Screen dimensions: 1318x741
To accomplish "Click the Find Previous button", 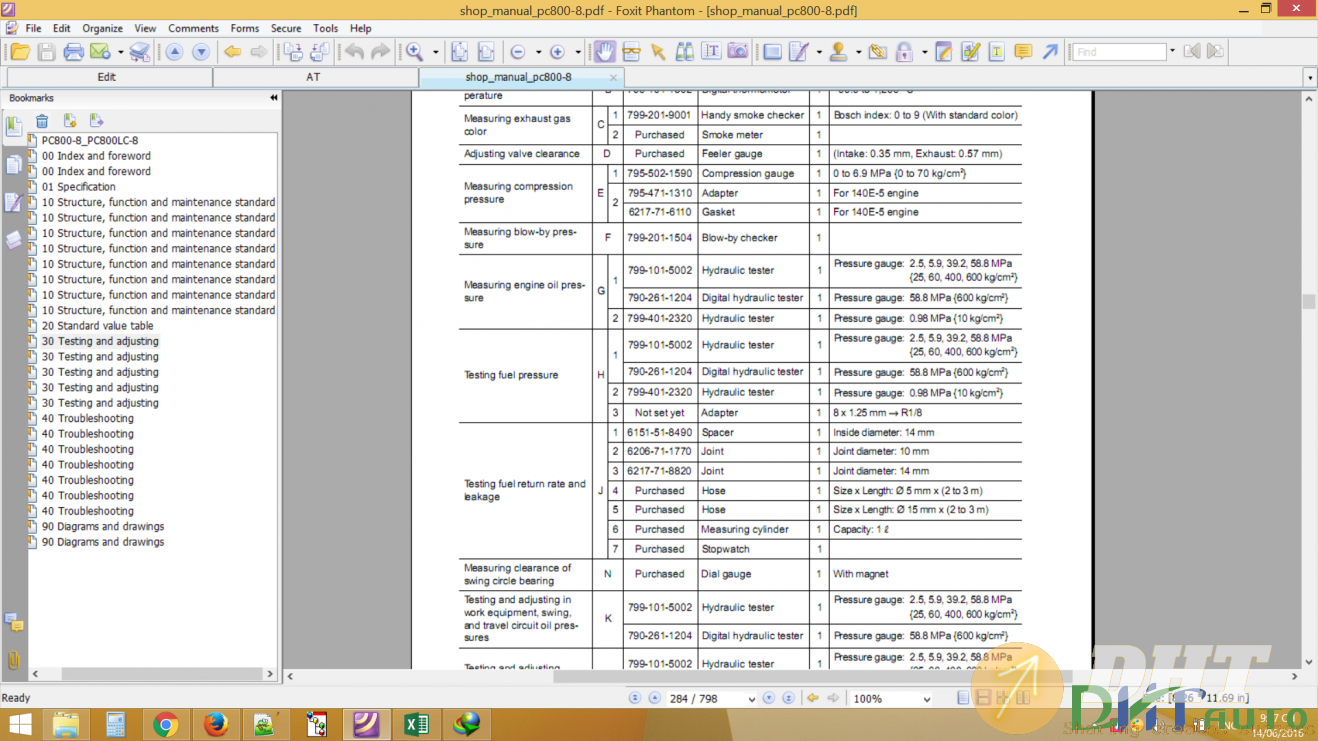I will 1191,52.
